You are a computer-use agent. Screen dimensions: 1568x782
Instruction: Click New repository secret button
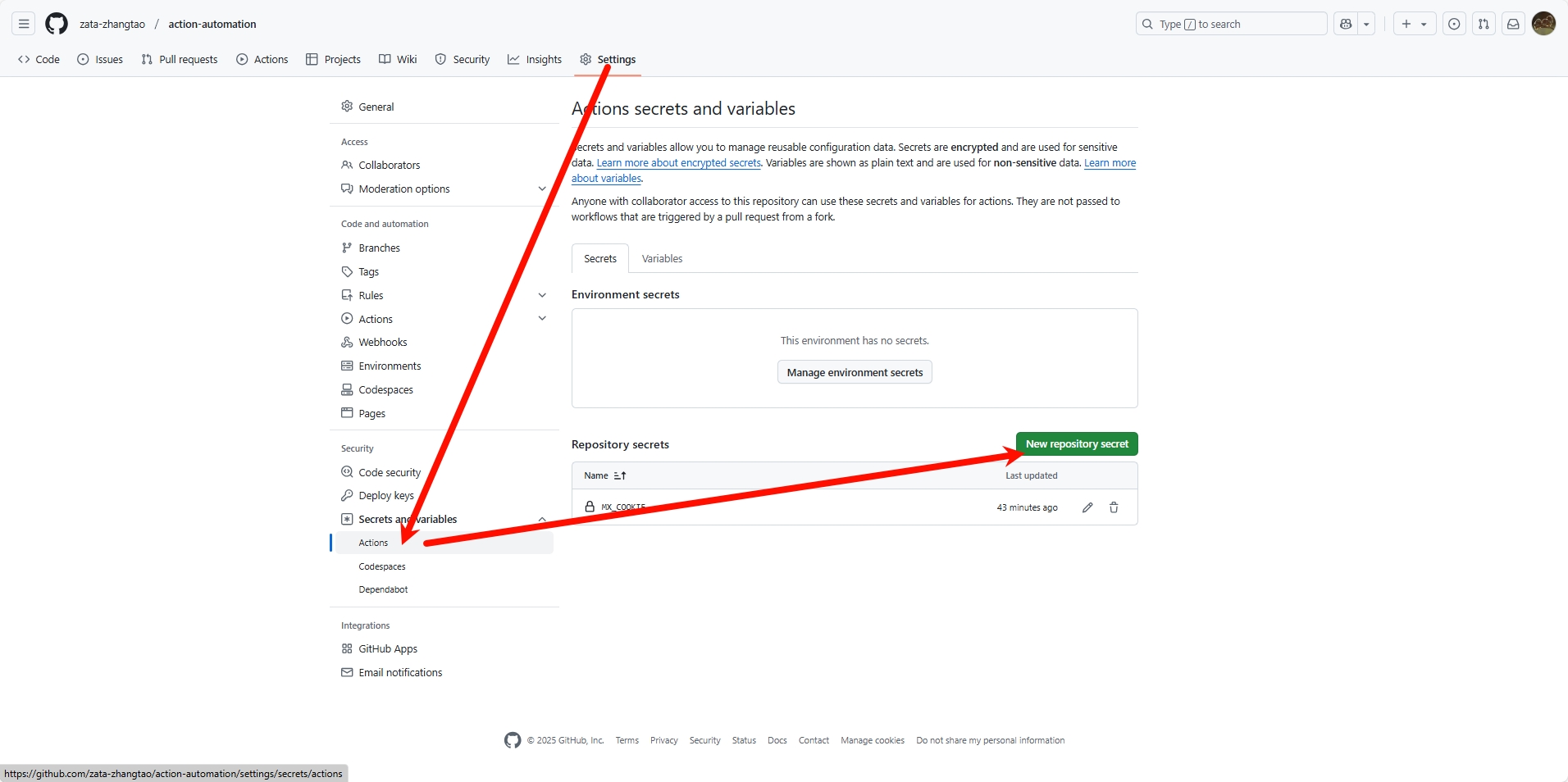tap(1077, 443)
